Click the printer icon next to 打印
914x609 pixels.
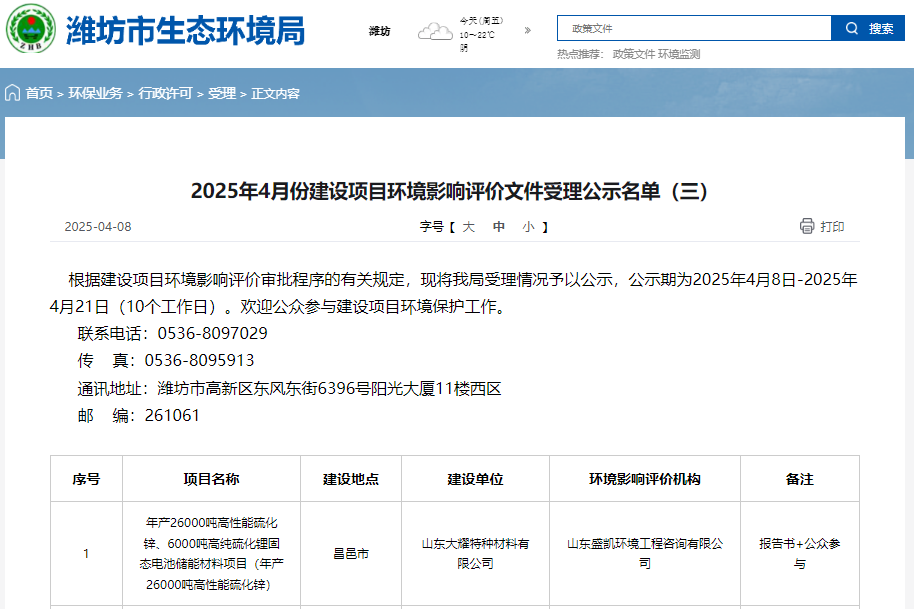pyautogui.click(x=805, y=227)
